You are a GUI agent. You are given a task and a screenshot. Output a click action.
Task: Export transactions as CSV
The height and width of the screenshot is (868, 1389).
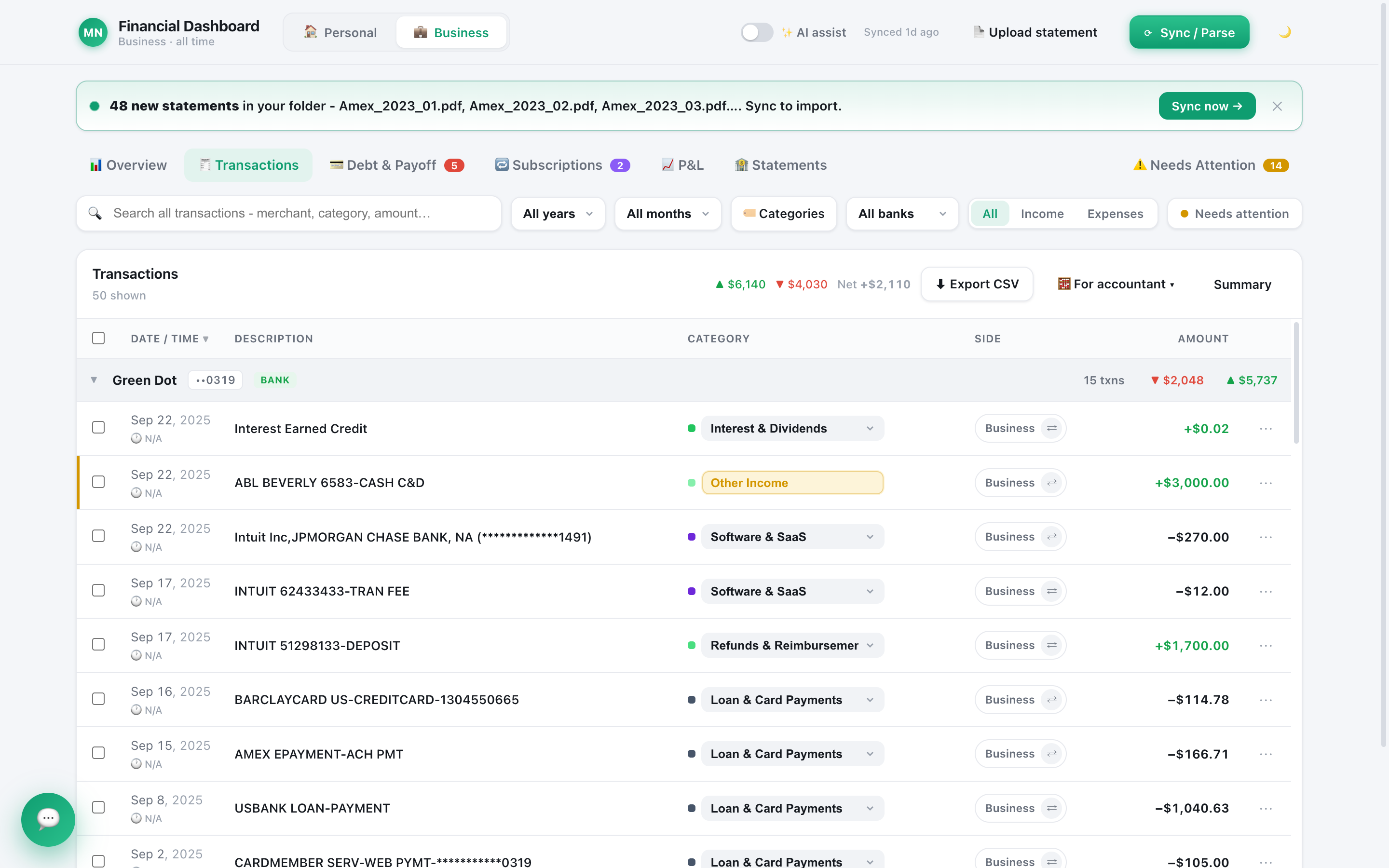tap(977, 284)
